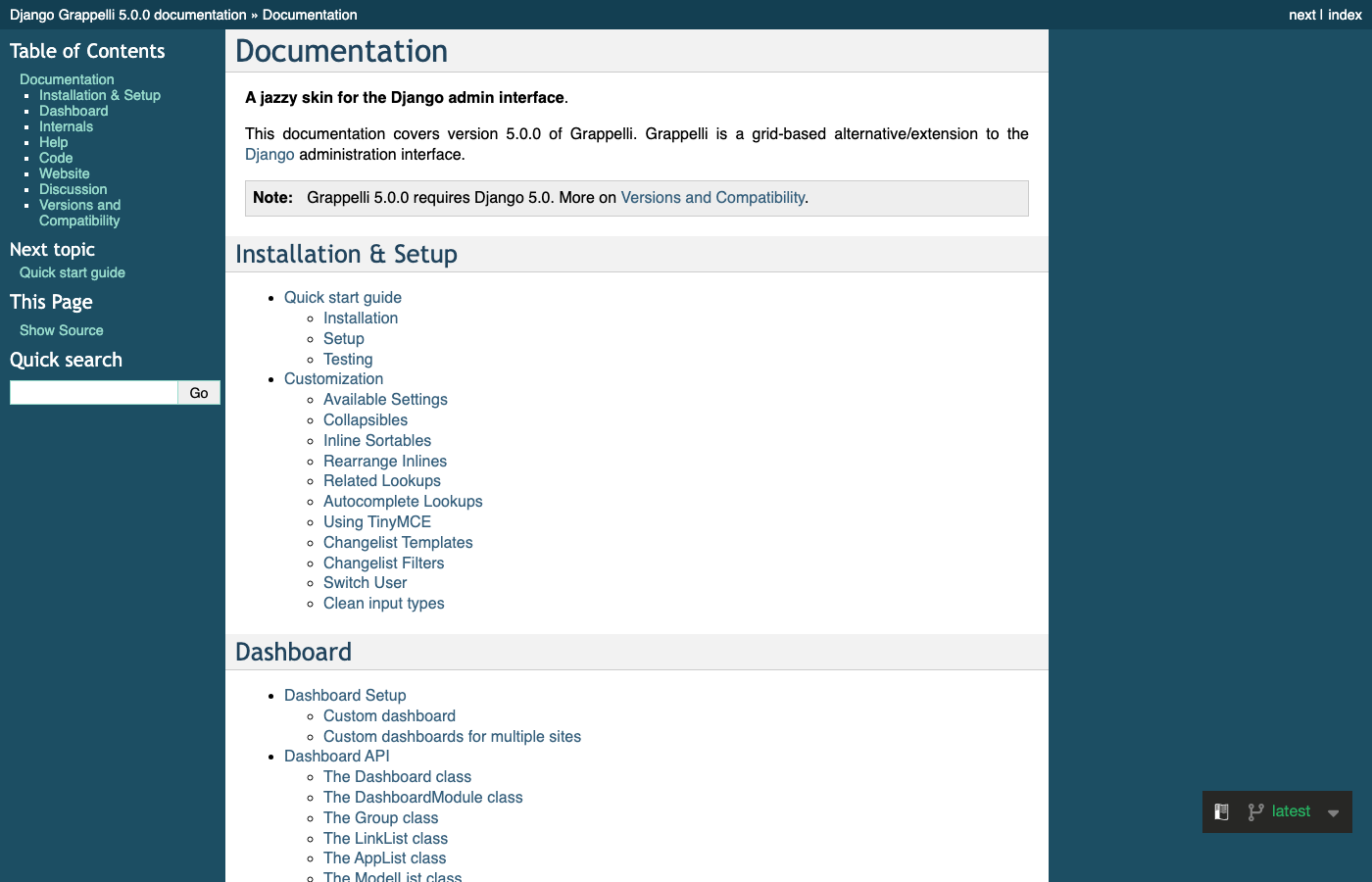Image resolution: width=1372 pixels, height=882 pixels.
Task: Open Documentation in the sidebar table of contents
Action: 67,79
